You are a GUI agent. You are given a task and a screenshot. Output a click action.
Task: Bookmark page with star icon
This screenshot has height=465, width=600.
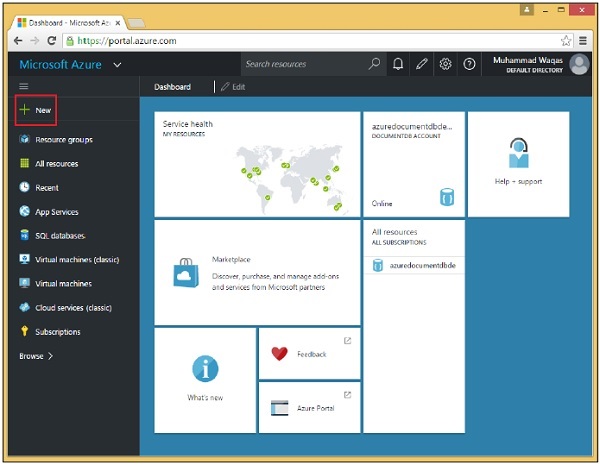[x=566, y=41]
